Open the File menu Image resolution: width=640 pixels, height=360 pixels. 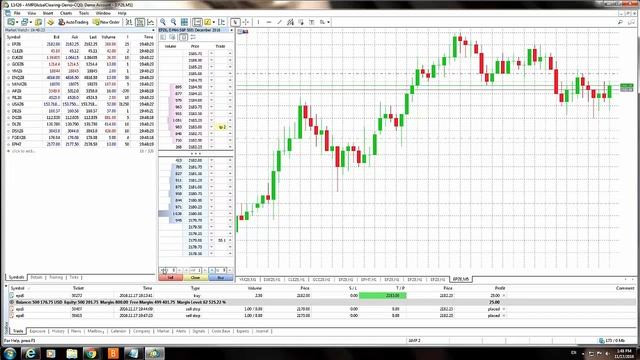click(x=17, y=13)
